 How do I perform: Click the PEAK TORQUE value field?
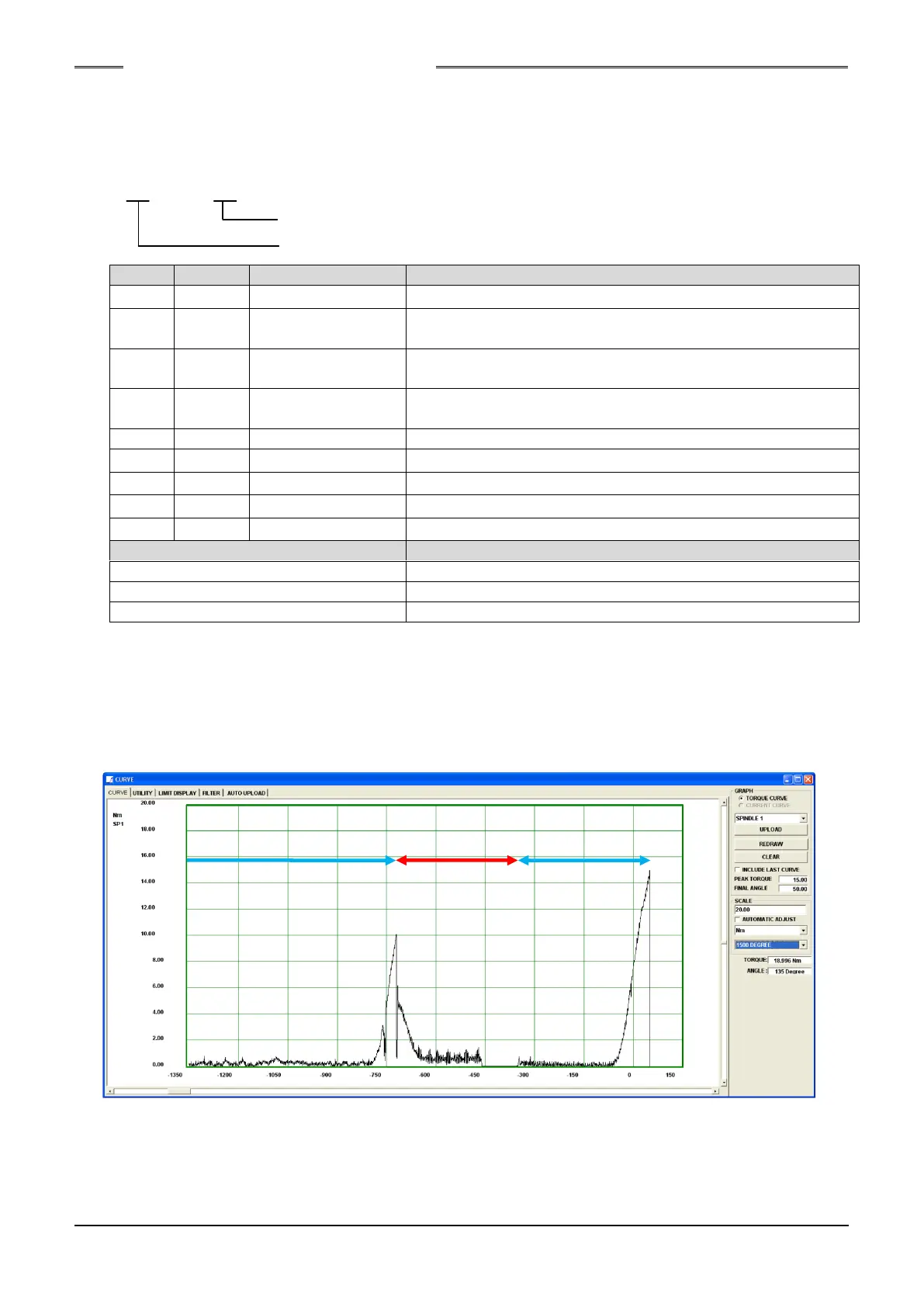tap(794, 880)
